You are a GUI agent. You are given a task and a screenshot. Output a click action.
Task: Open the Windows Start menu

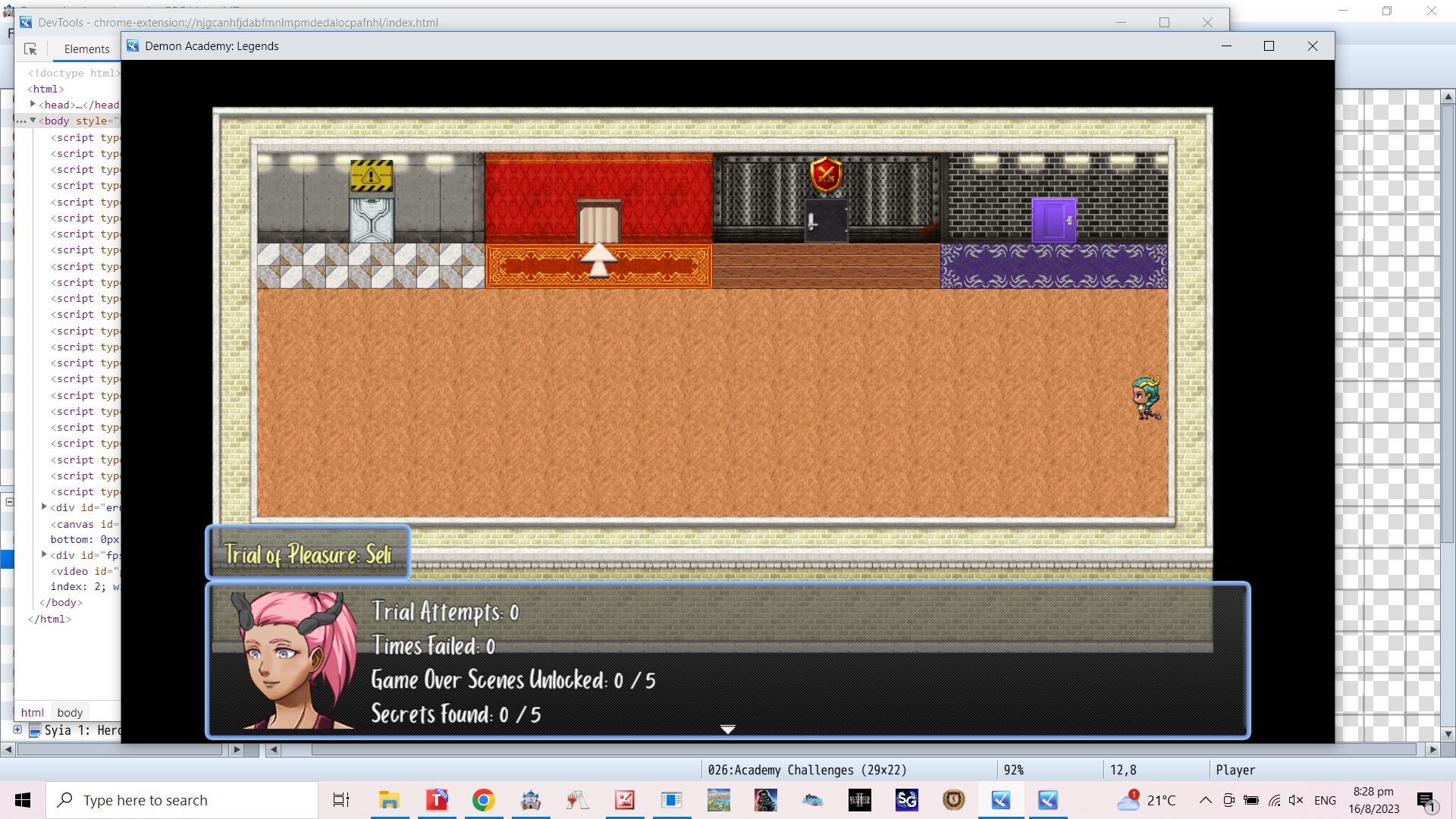(23, 800)
